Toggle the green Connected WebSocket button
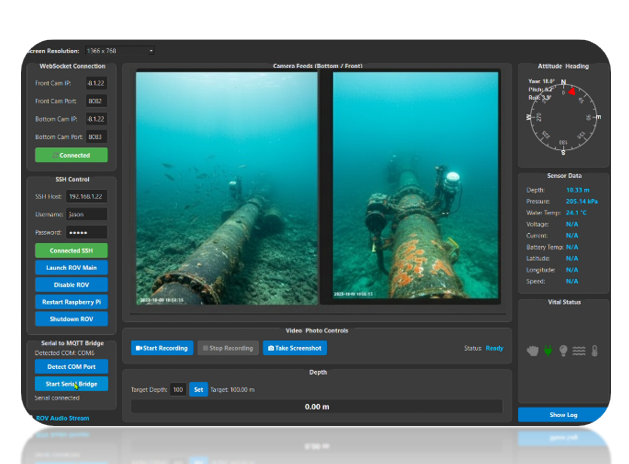Image resolution: width=629 pixels, height=464 pixels. [x=71, y=155]
